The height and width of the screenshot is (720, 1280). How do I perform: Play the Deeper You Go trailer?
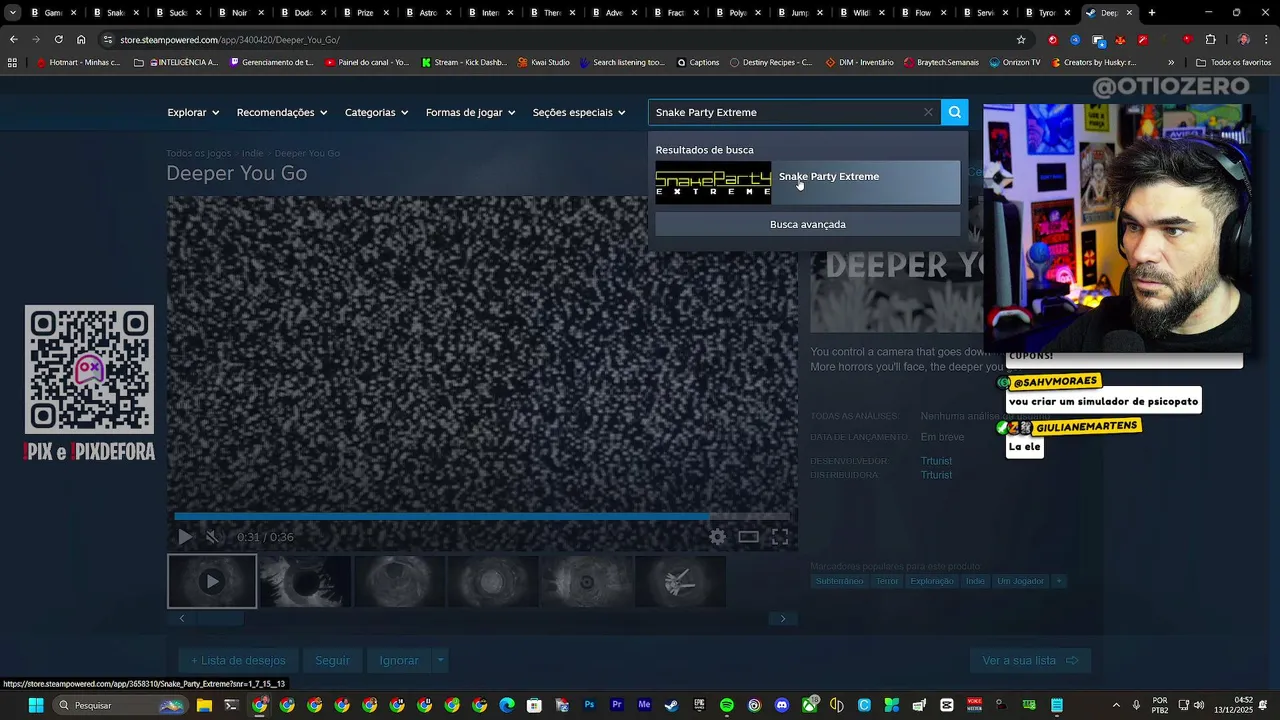[185, 537]
